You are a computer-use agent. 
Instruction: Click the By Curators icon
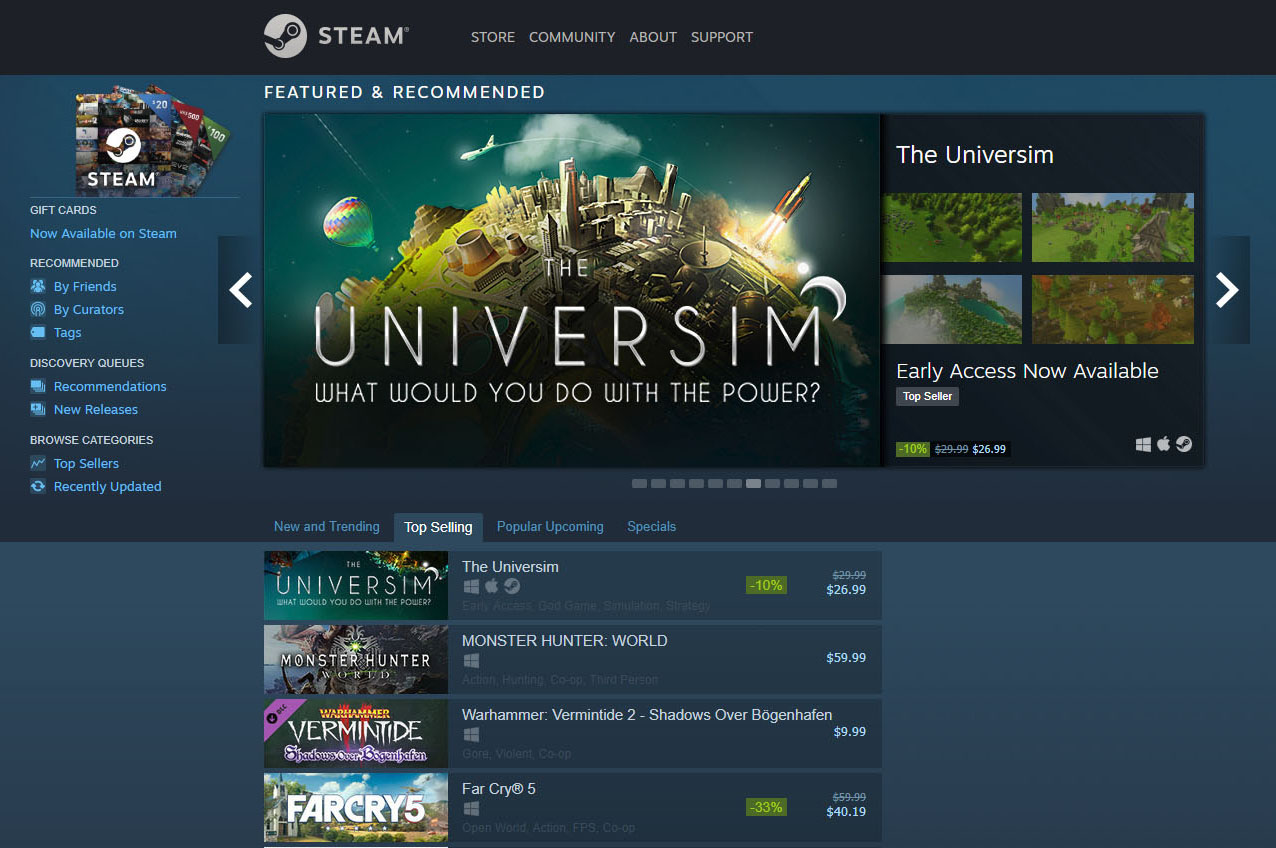pyautogui.click(x=38, y=309)
